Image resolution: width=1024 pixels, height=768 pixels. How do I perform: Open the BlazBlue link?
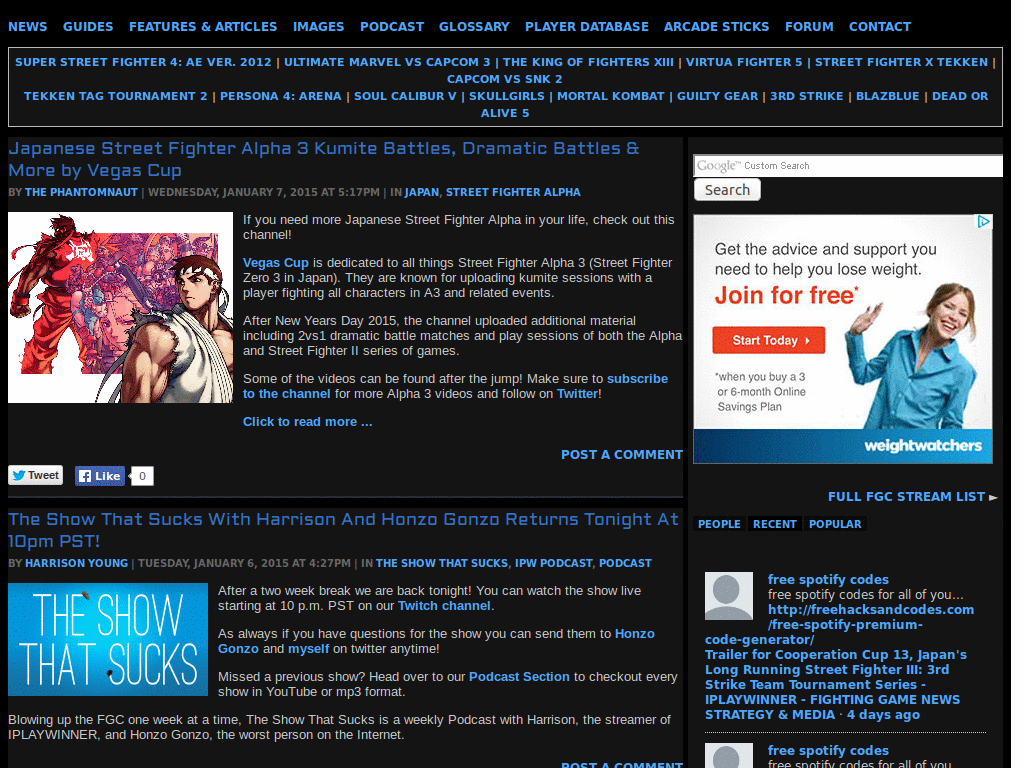[x=888, y=96]
